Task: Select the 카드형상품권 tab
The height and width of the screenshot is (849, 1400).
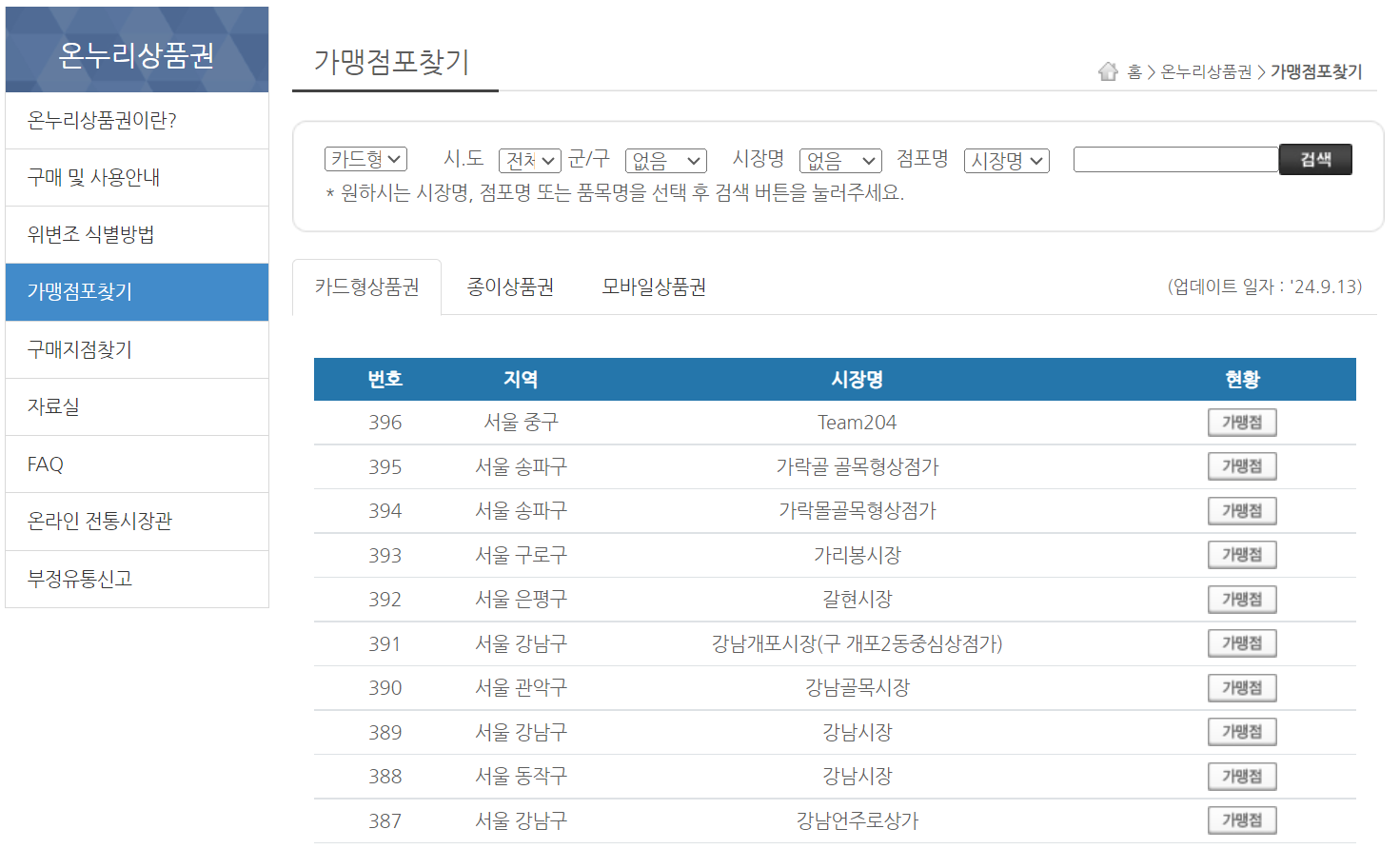Action: point(367,287)
